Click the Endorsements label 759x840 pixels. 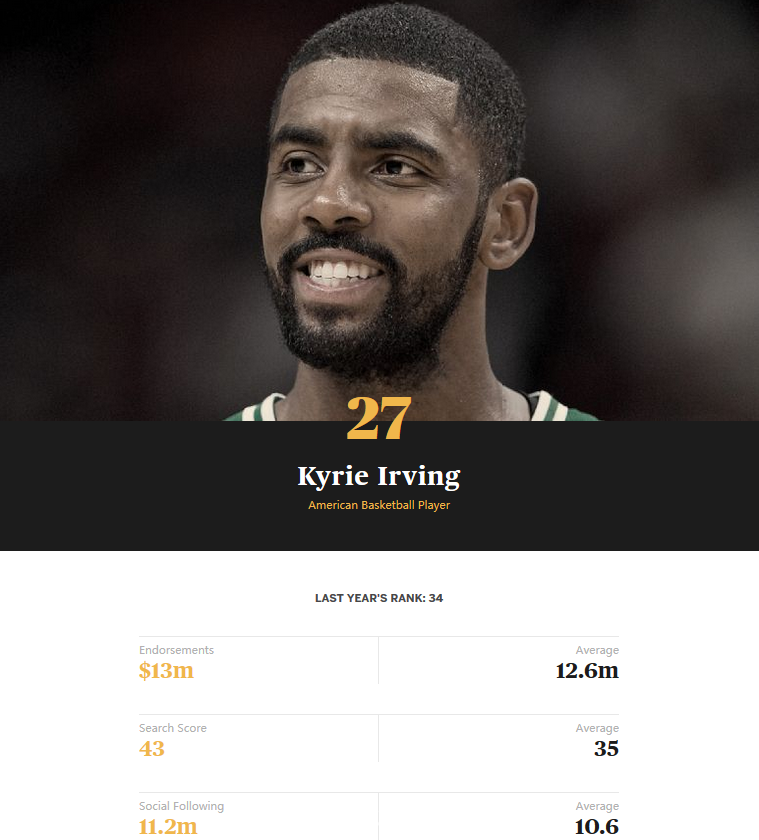point(176,650)
